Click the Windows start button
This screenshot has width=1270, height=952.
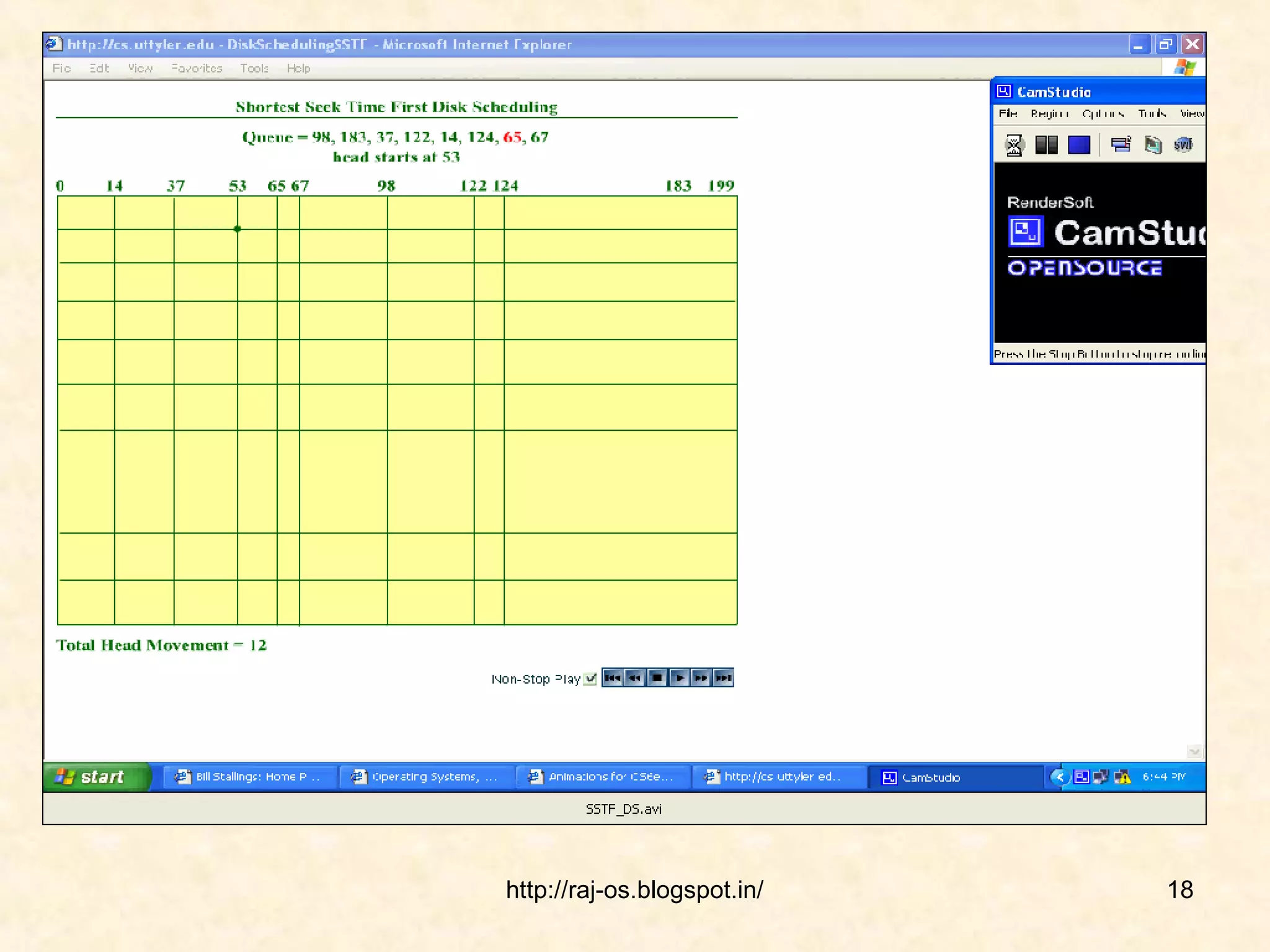[97, 777]
